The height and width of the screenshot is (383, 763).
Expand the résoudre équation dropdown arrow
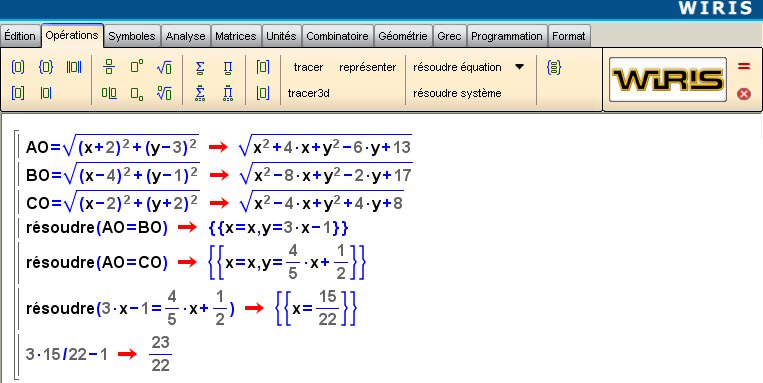pyautogui.click(x=519, y=67)
